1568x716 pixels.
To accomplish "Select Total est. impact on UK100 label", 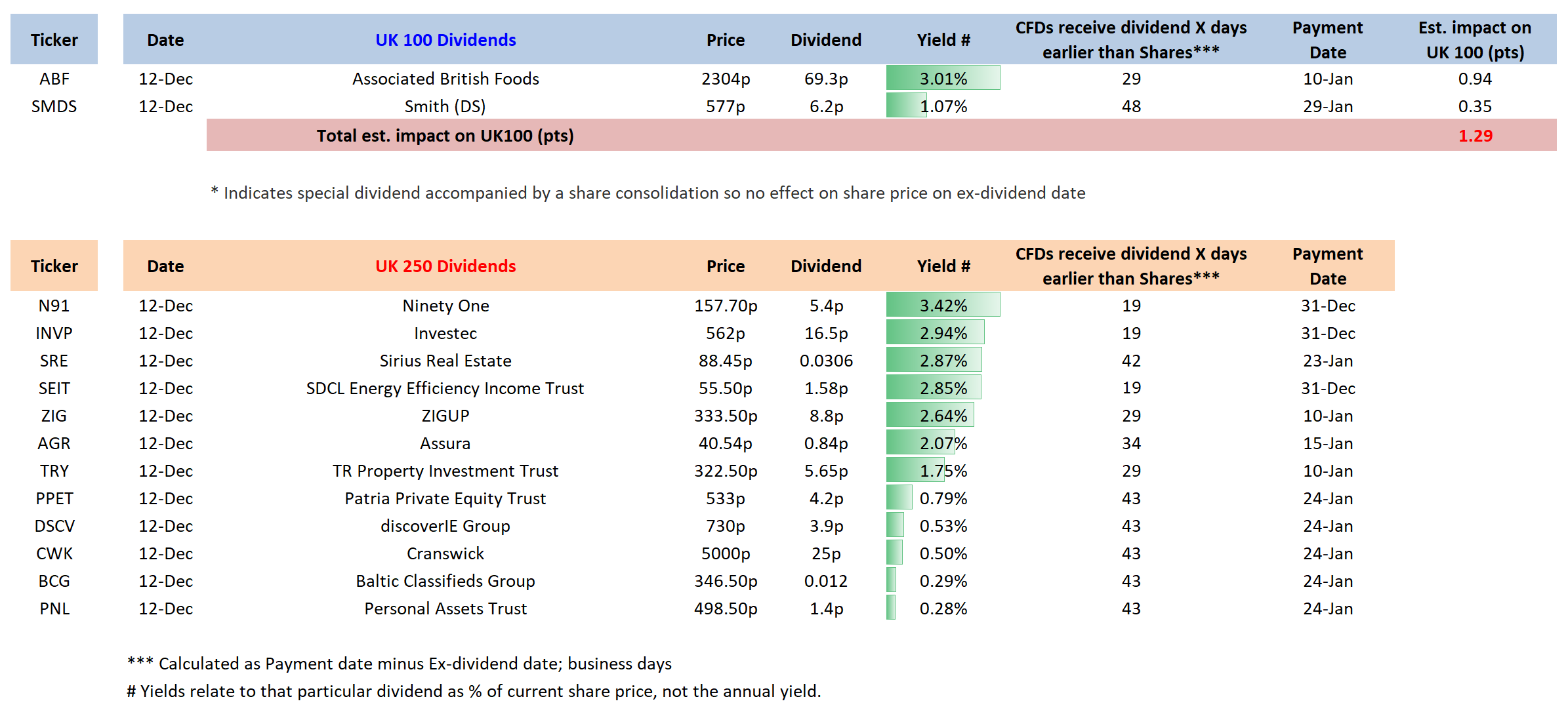I will (x=445, y=136).
